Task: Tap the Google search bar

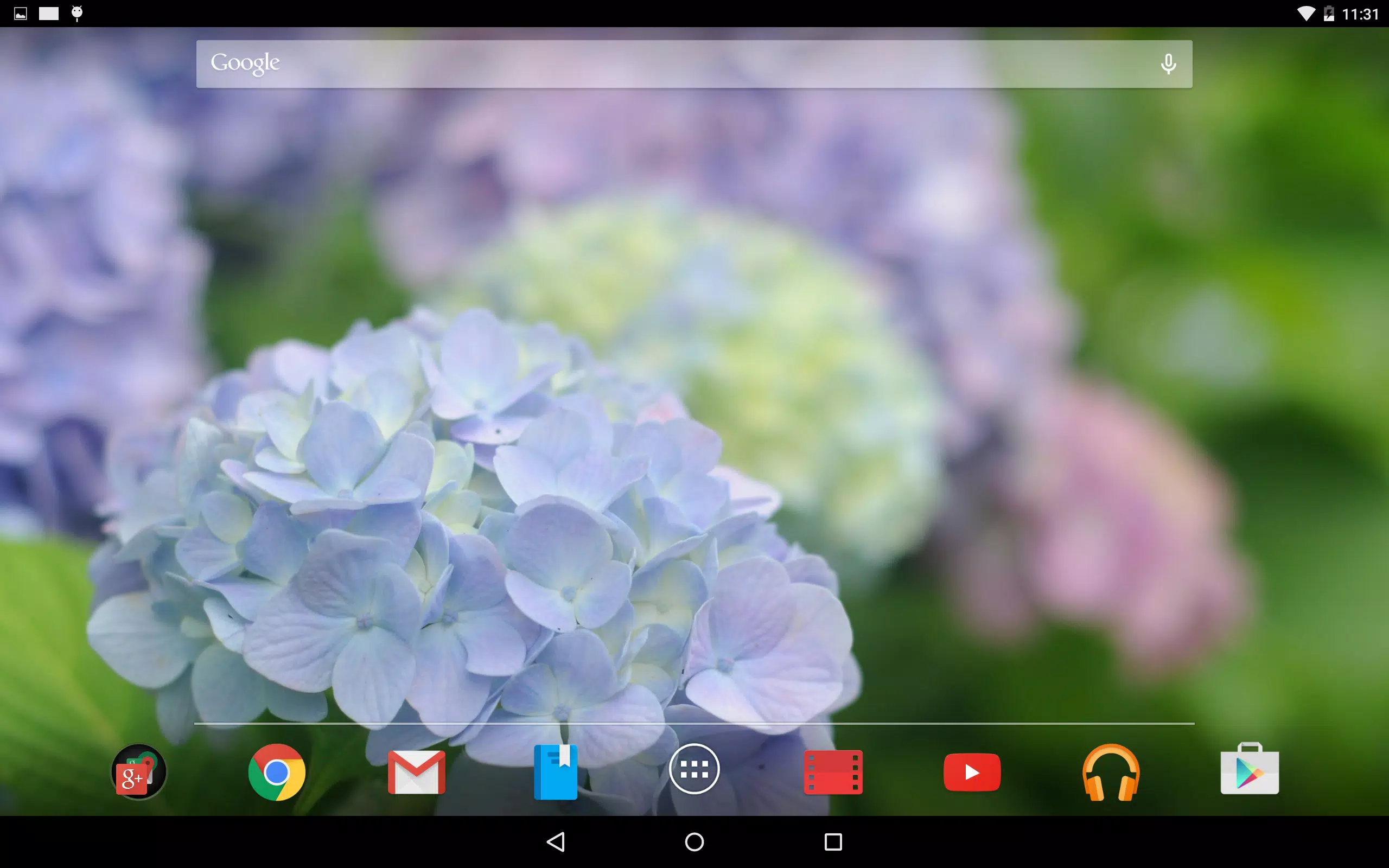Action: point(694,63)
